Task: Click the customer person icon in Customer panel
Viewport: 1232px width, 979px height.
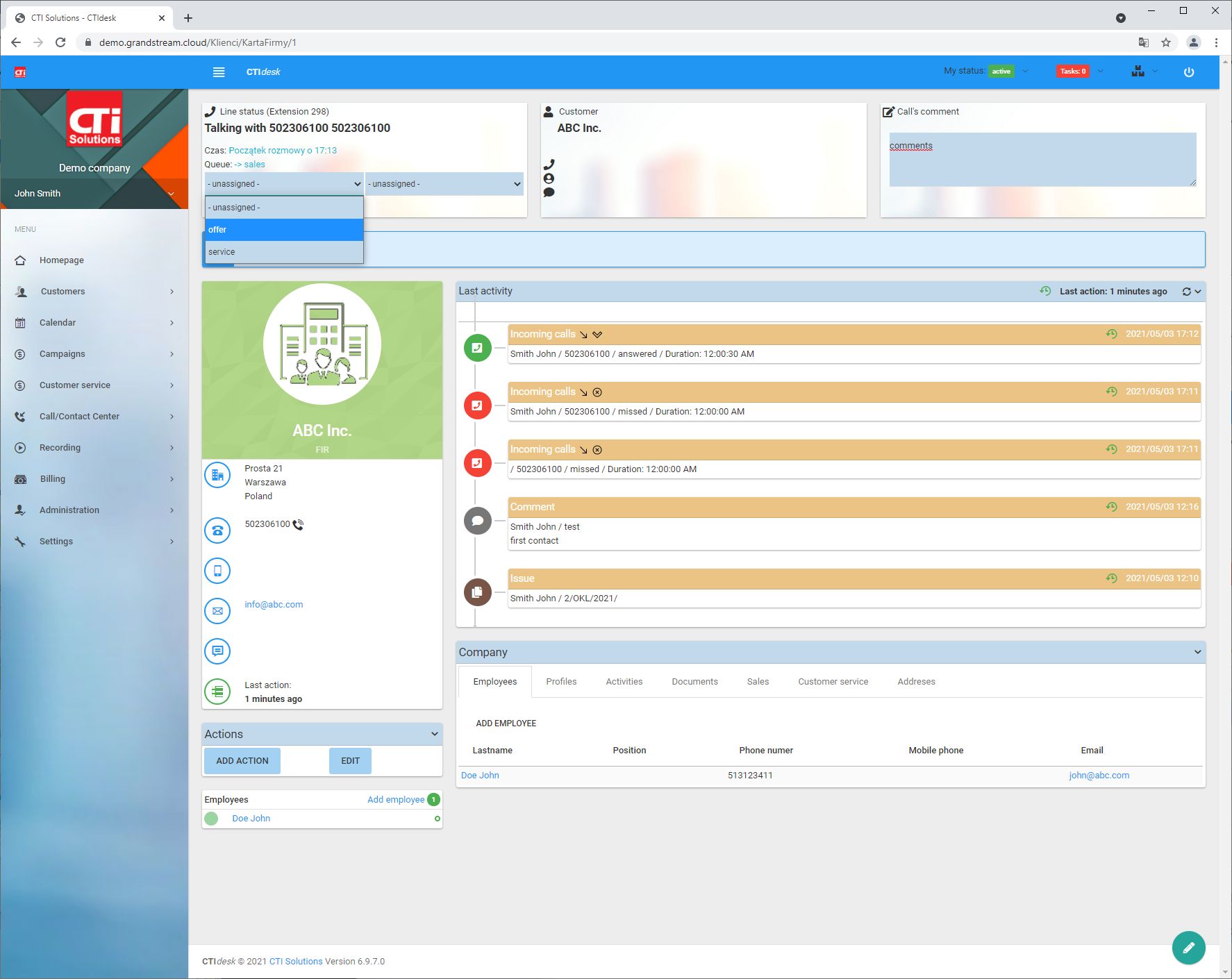Action: (549, 178)
